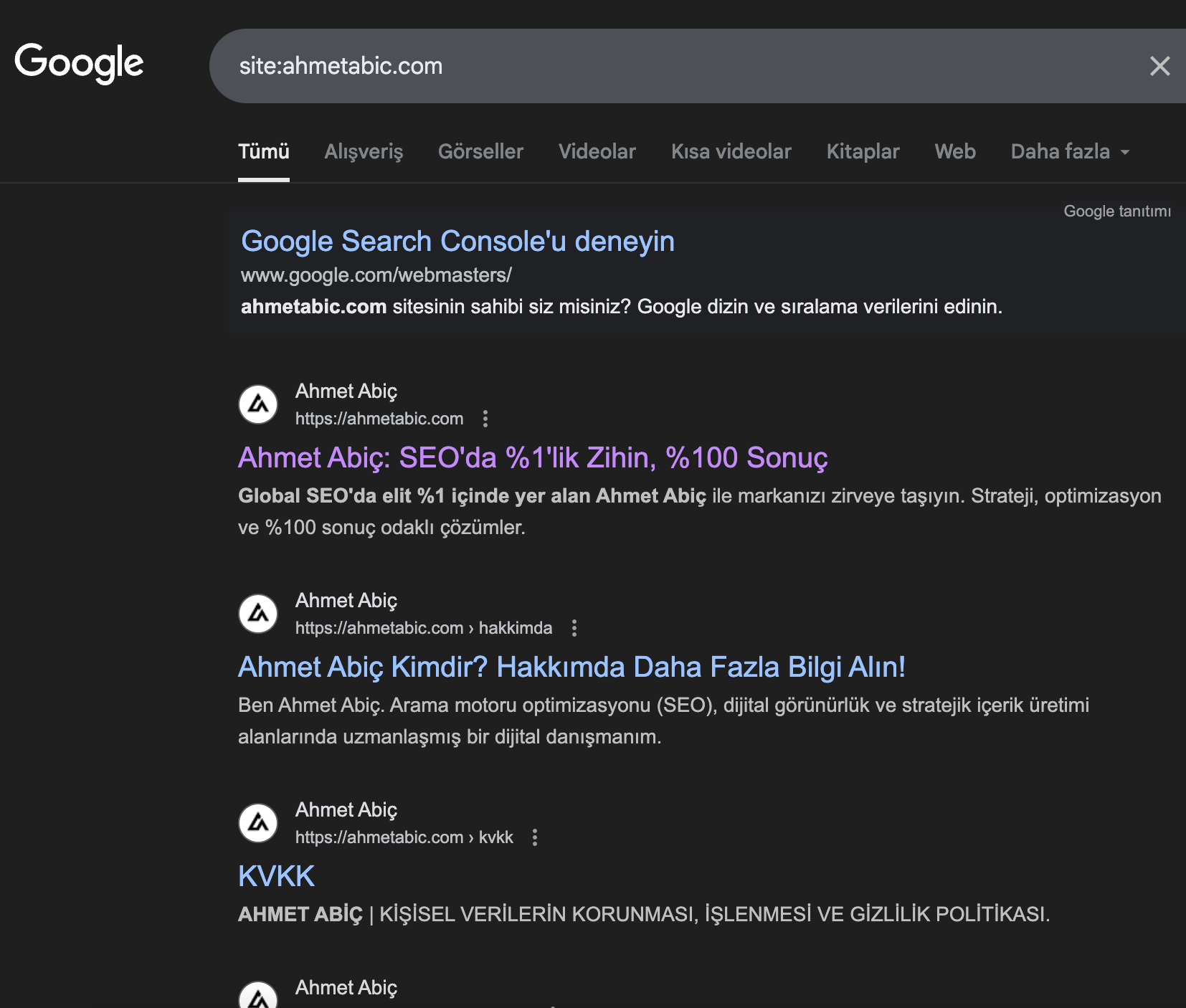Click the Ahmet Abiç site name above hakkimda URL
The image size is (1186, 1008).
click(346, 601)
